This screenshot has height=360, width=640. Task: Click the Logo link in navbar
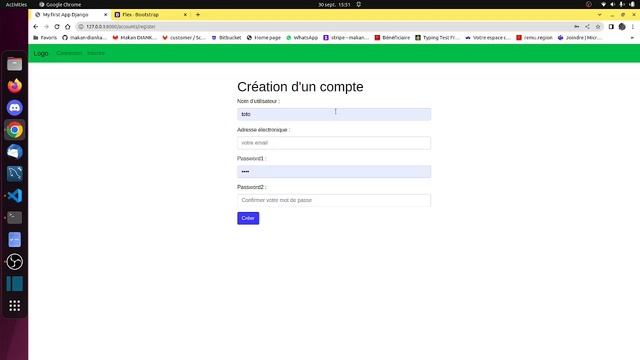click(x=41, y=53)
